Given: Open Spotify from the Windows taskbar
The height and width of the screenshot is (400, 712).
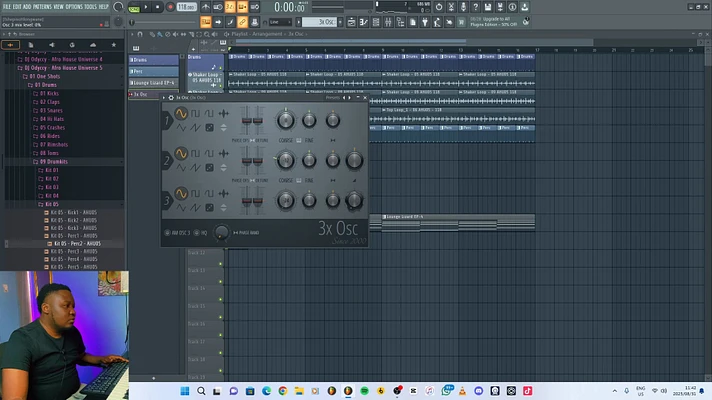Looking at the screenshot, I should pos(364,391).
